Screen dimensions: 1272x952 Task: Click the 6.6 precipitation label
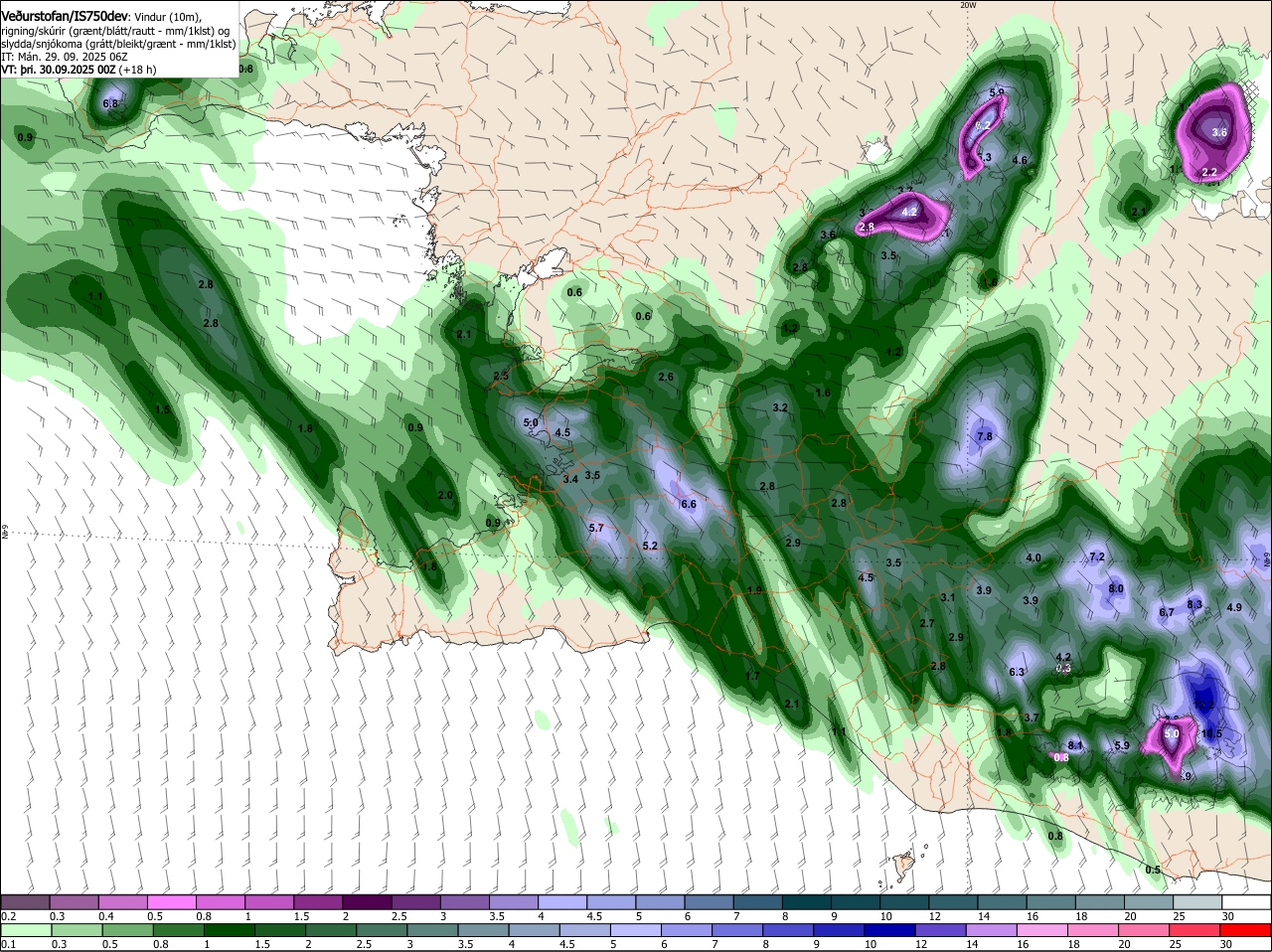coord(688,504)
